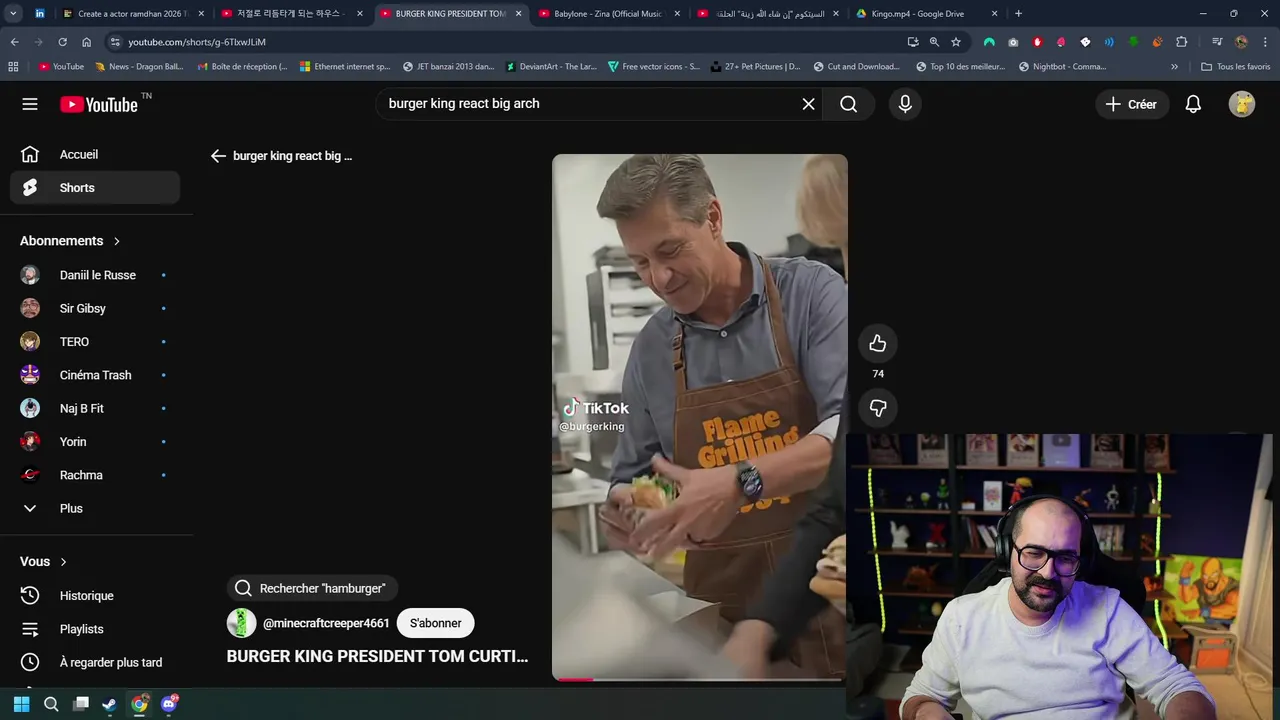
Task: Click Chrome icon in the taskbar
Action: click(139, 704)
